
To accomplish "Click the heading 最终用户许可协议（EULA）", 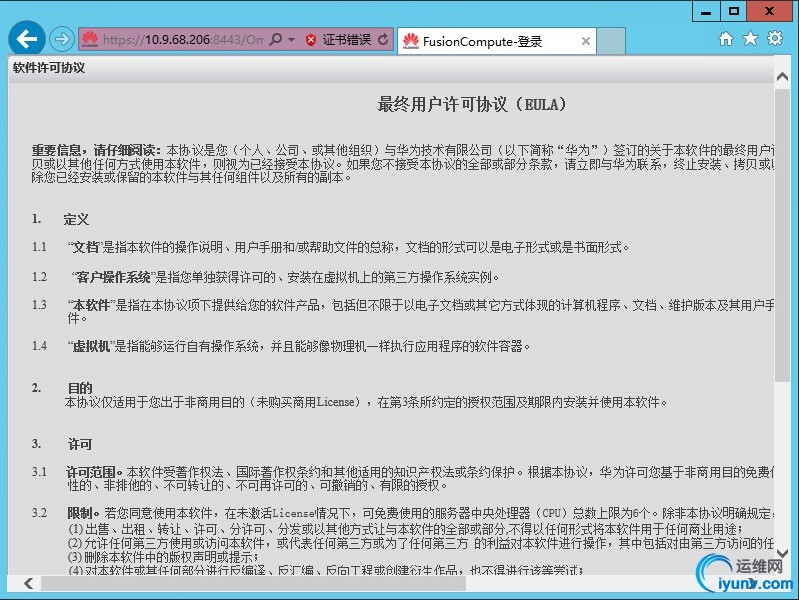I will point(472,105).
